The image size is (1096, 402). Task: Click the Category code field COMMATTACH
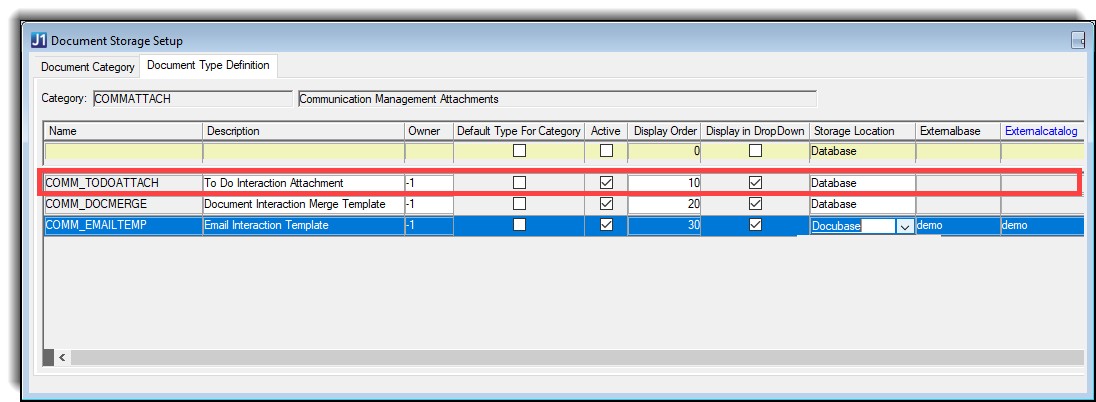point(192,99)
